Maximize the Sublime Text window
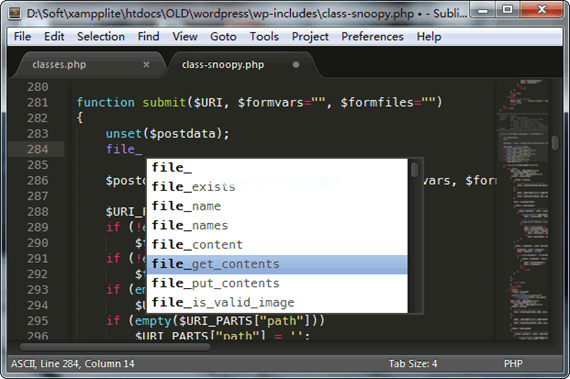570x379 pixels. pyautogui.click(x=507, y=9)
